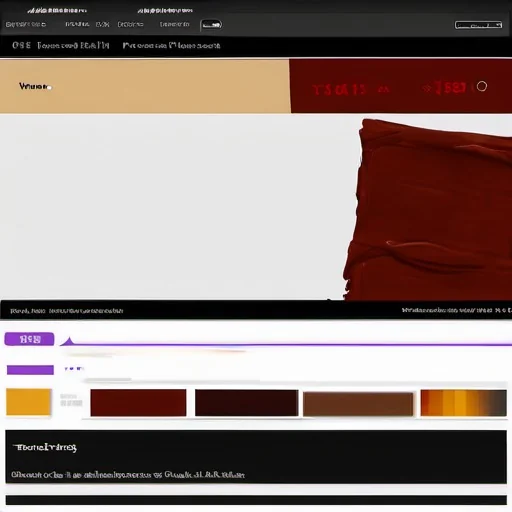Viewport: 512px width, 512px height.
Task: Select the flat purple bar below the purple button
Action: point(30,370)
